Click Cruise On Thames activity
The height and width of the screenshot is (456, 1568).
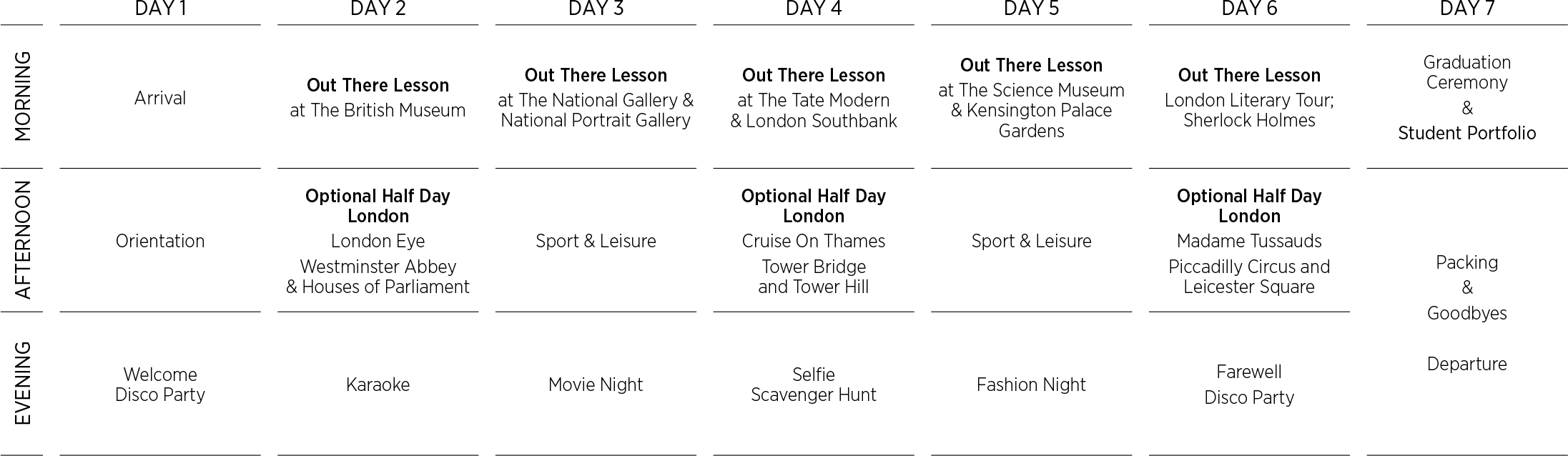pos(813,241)
